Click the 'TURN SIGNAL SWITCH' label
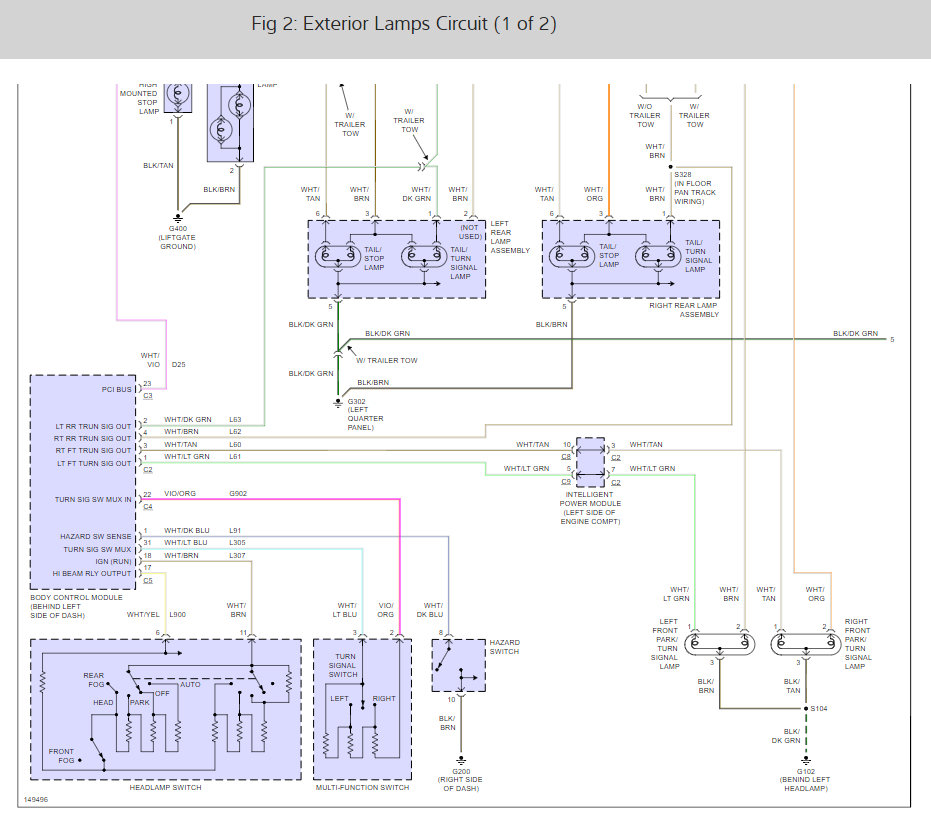The image size is (931, 824). pyautogui.click(x=344, y=665)
